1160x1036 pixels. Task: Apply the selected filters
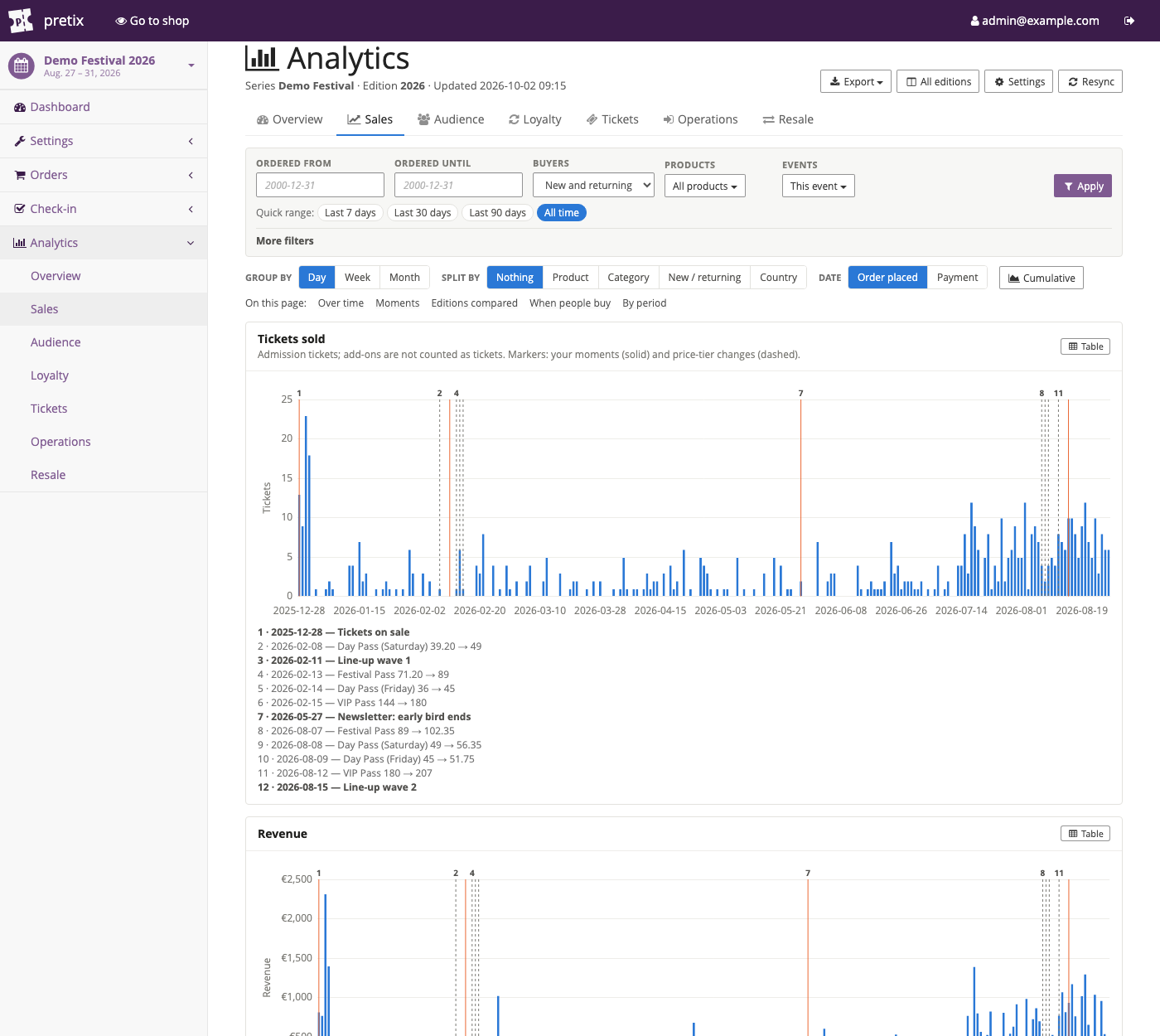(1082, 186)
